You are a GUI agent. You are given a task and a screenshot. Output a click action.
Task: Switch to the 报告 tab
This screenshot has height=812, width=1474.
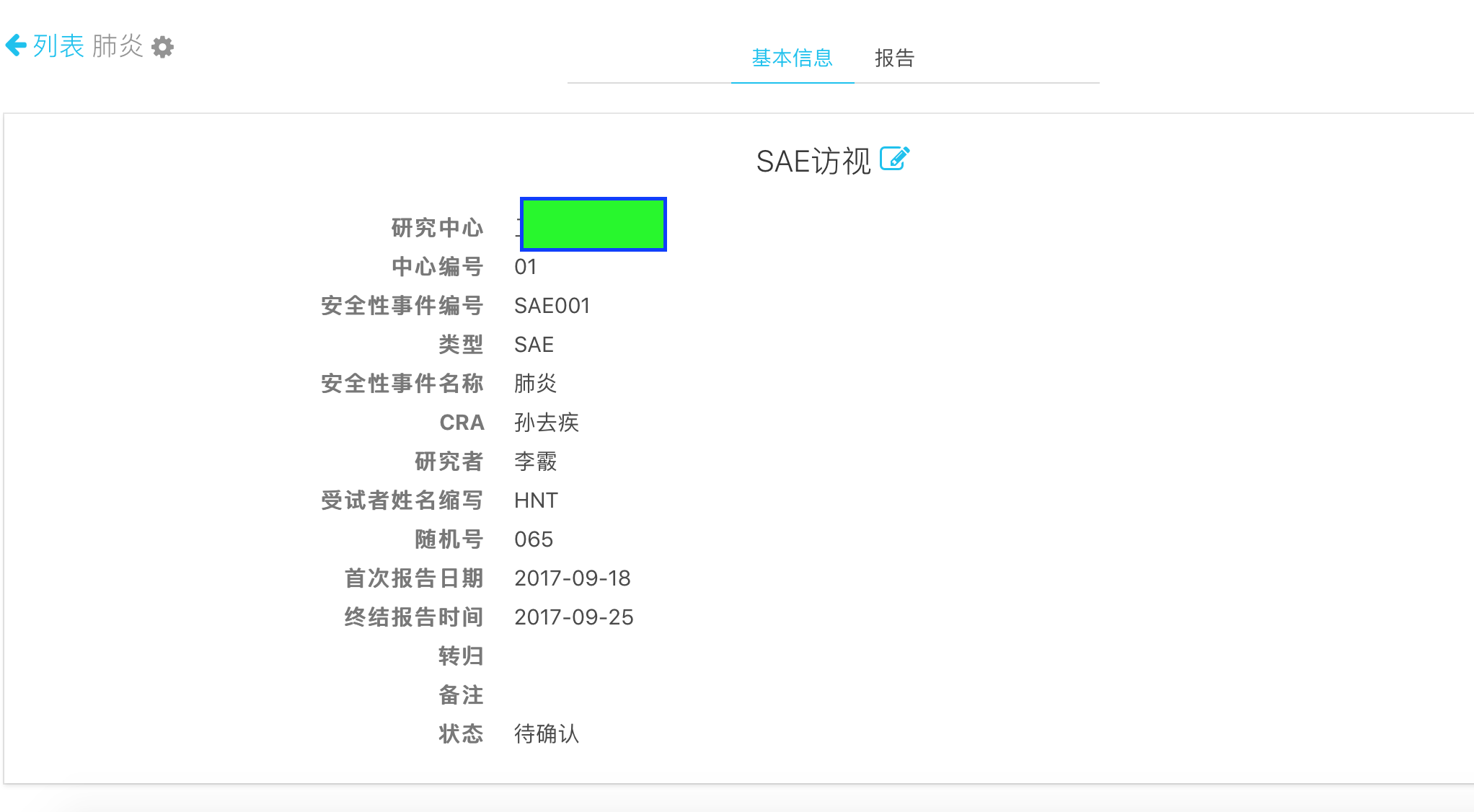894,58
